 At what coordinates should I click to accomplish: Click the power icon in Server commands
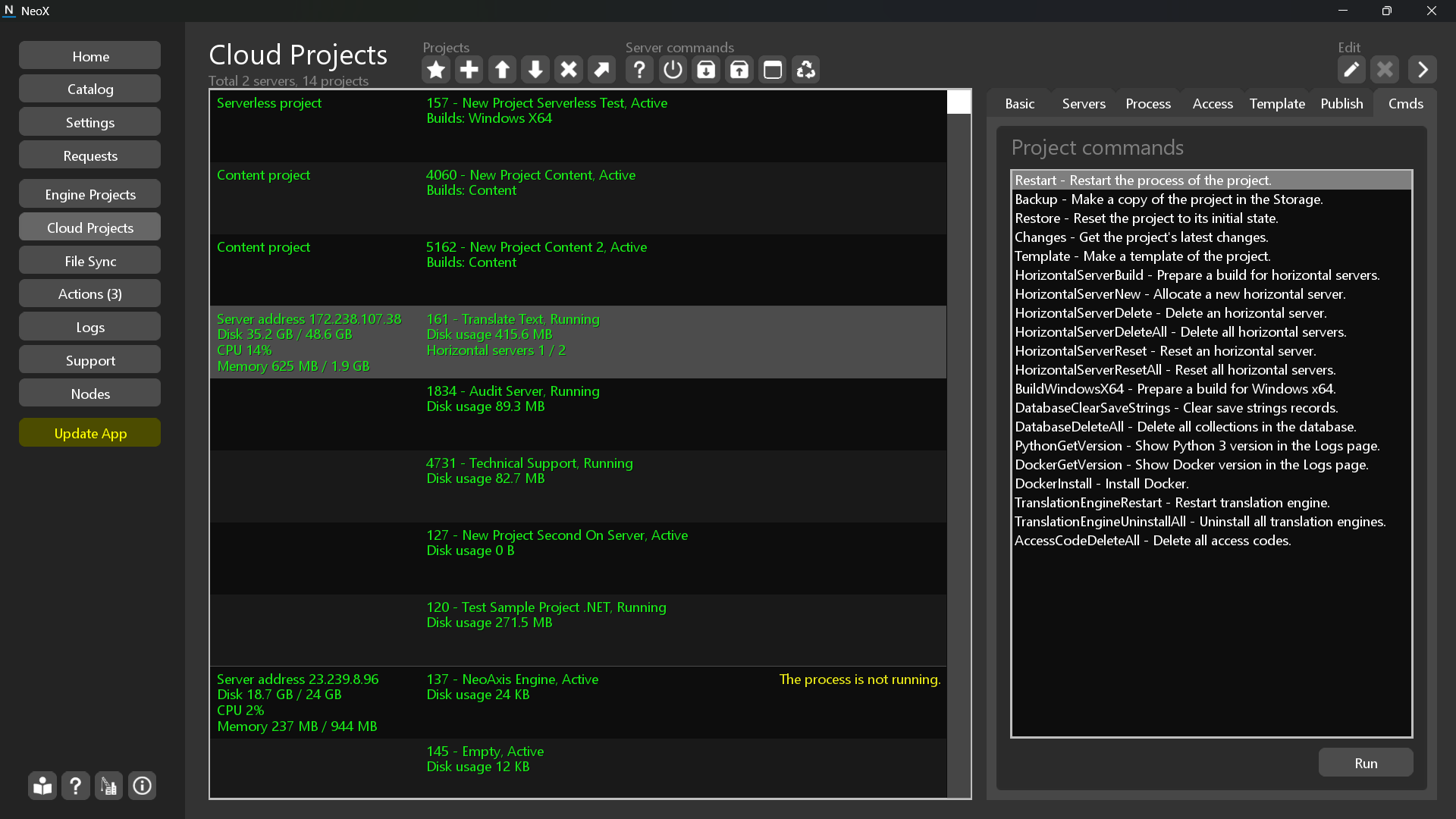(x=673, y=70)
